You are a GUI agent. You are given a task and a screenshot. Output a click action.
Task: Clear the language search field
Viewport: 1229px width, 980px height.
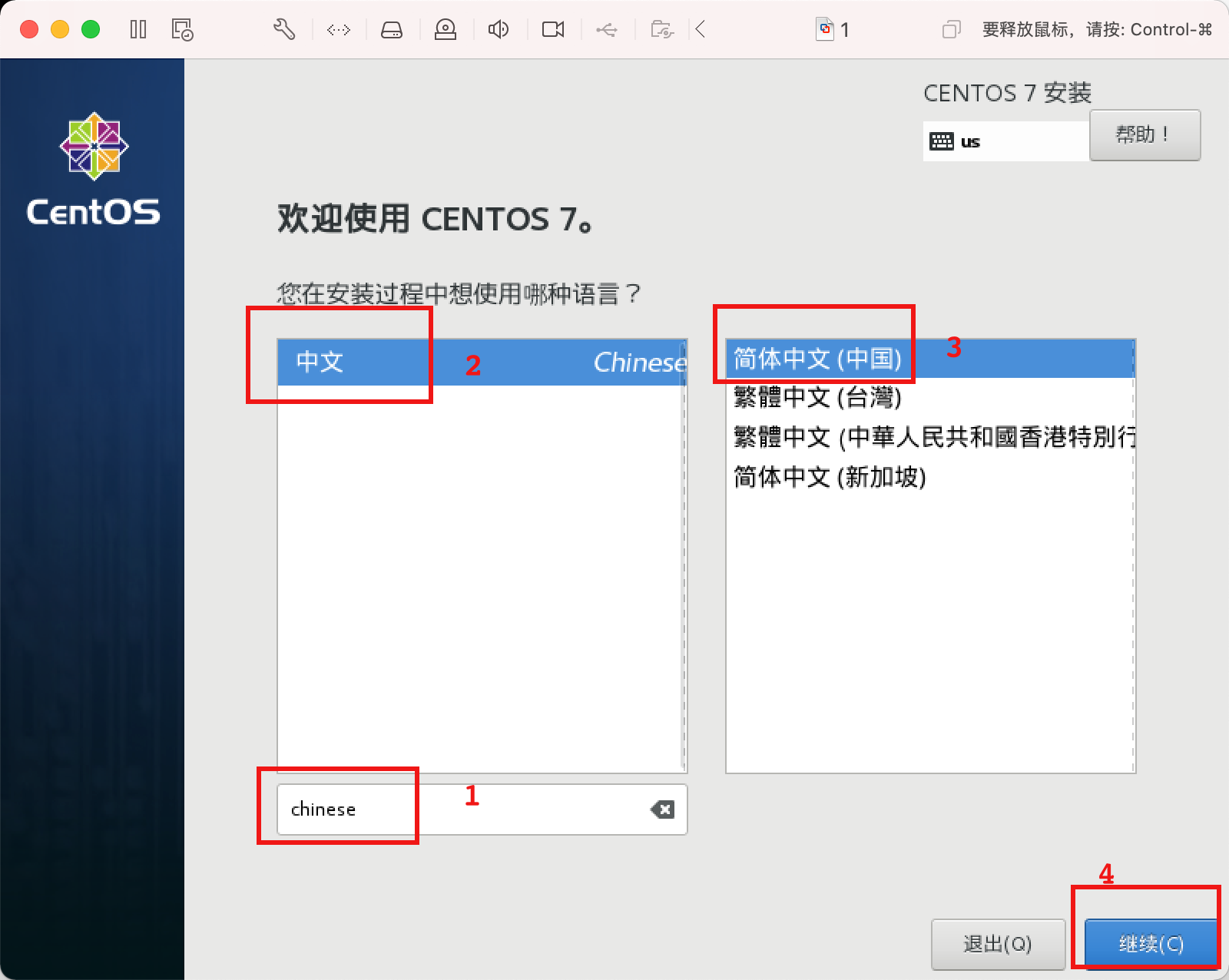(x=662, y=809)
